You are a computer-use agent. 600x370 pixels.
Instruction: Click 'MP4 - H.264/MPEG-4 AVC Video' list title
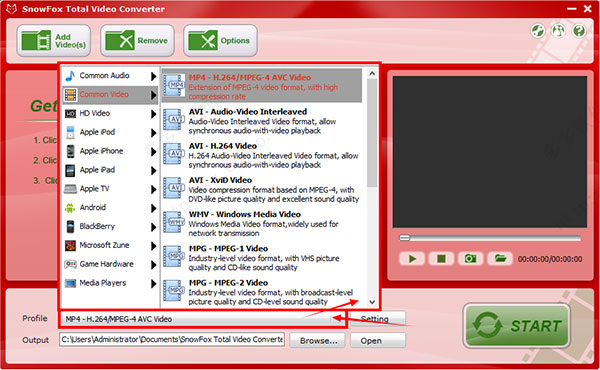pyautogui.click(x=250, y=77)
